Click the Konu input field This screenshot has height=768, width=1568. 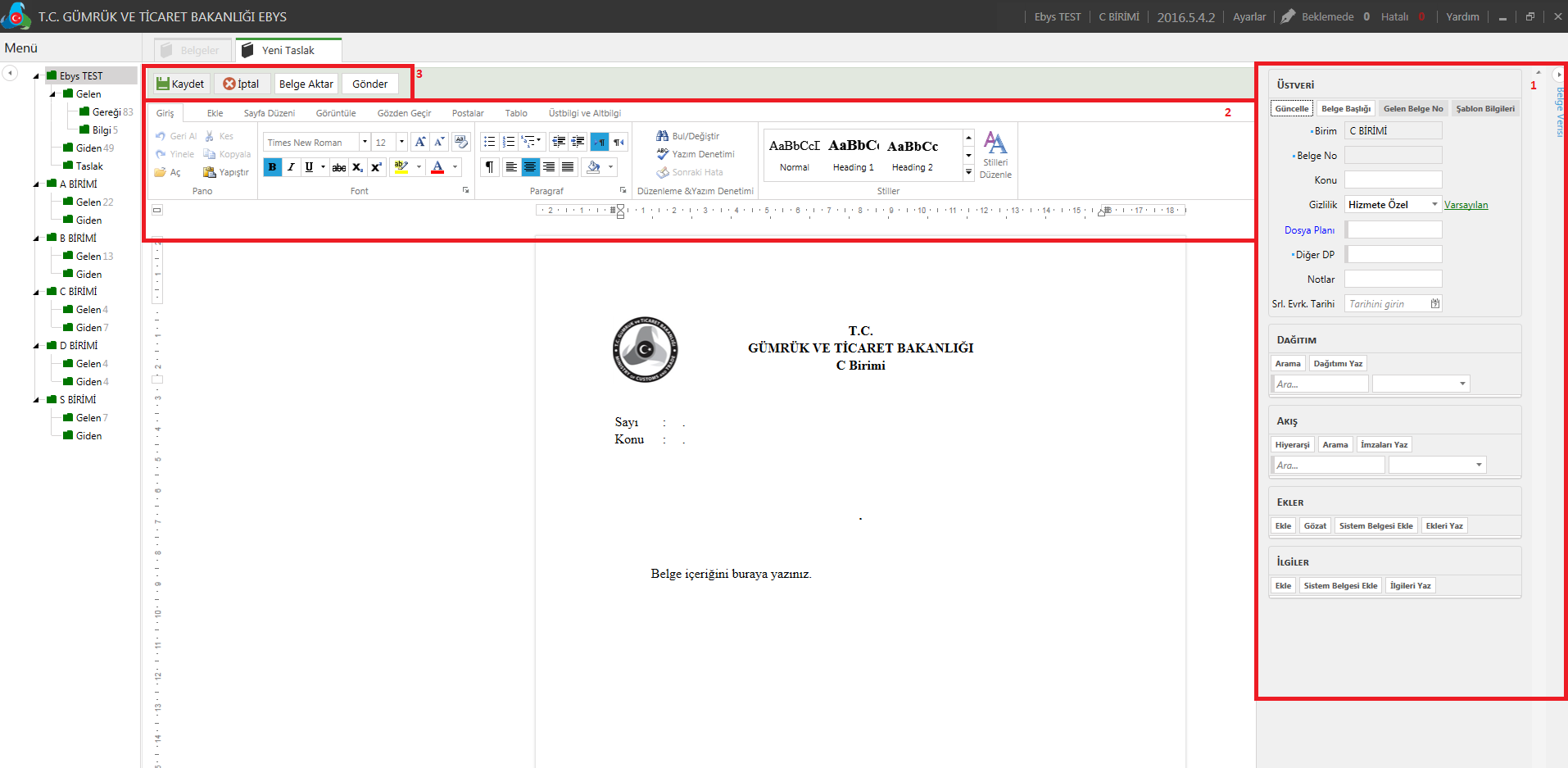(x=1393, y=180)
